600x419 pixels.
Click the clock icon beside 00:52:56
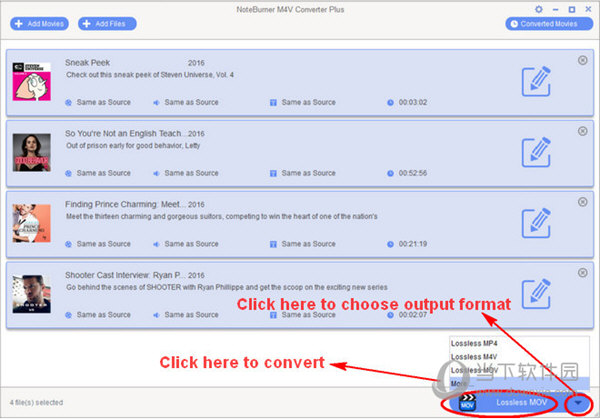click(x=390, y=173)
